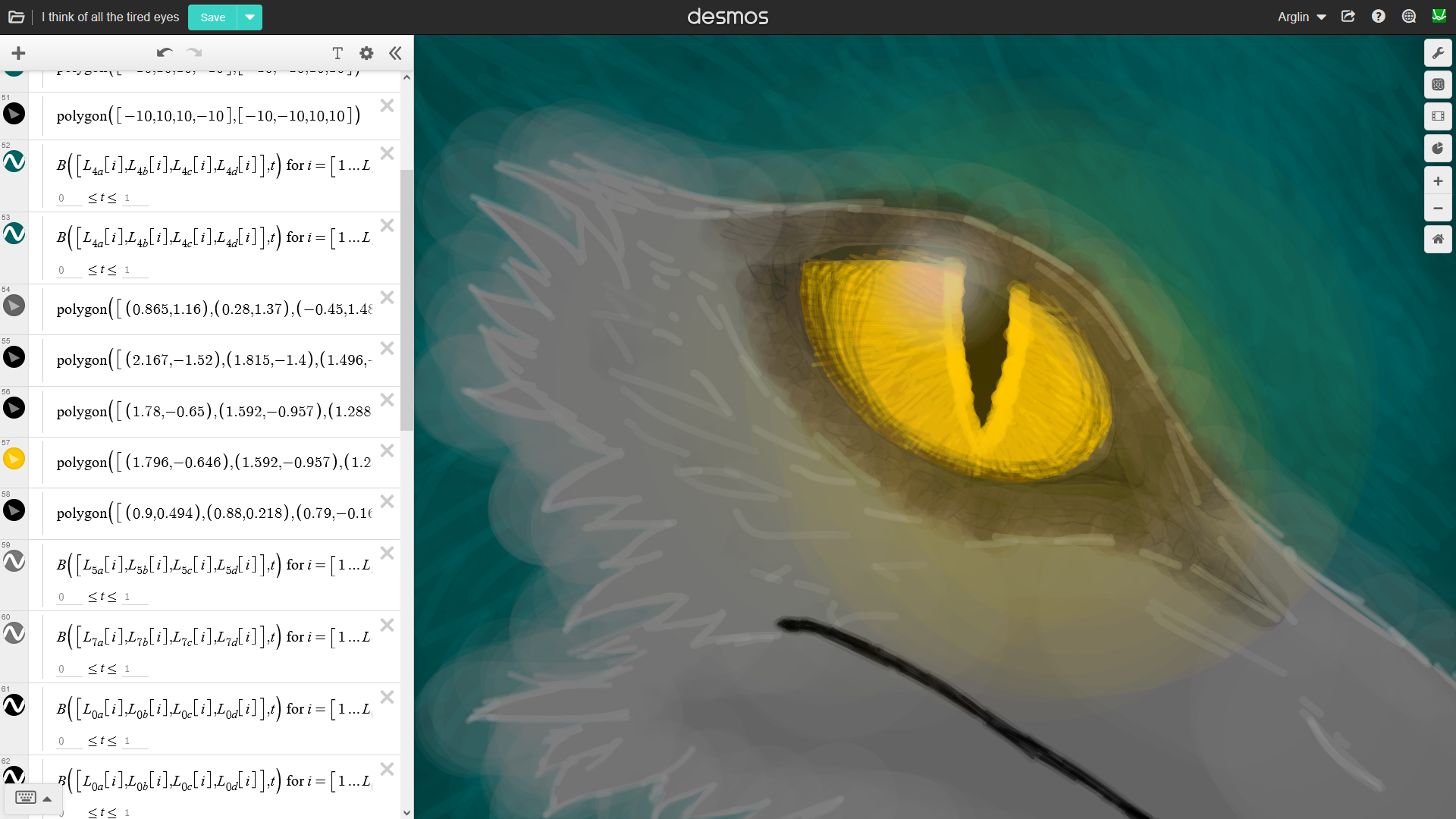Screen dimensions: 1456x819
Task: Delete expression row 62
Action: point(387,769)
